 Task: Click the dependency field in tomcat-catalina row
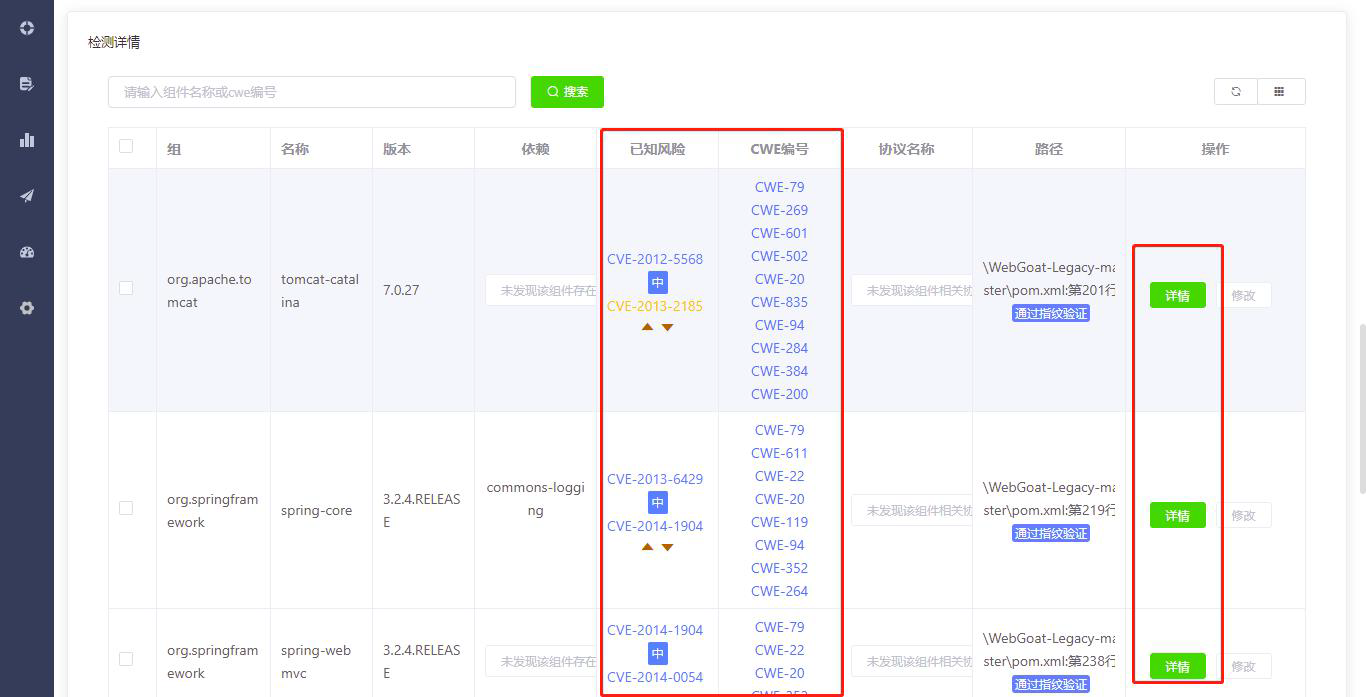(x=541, y=290)
